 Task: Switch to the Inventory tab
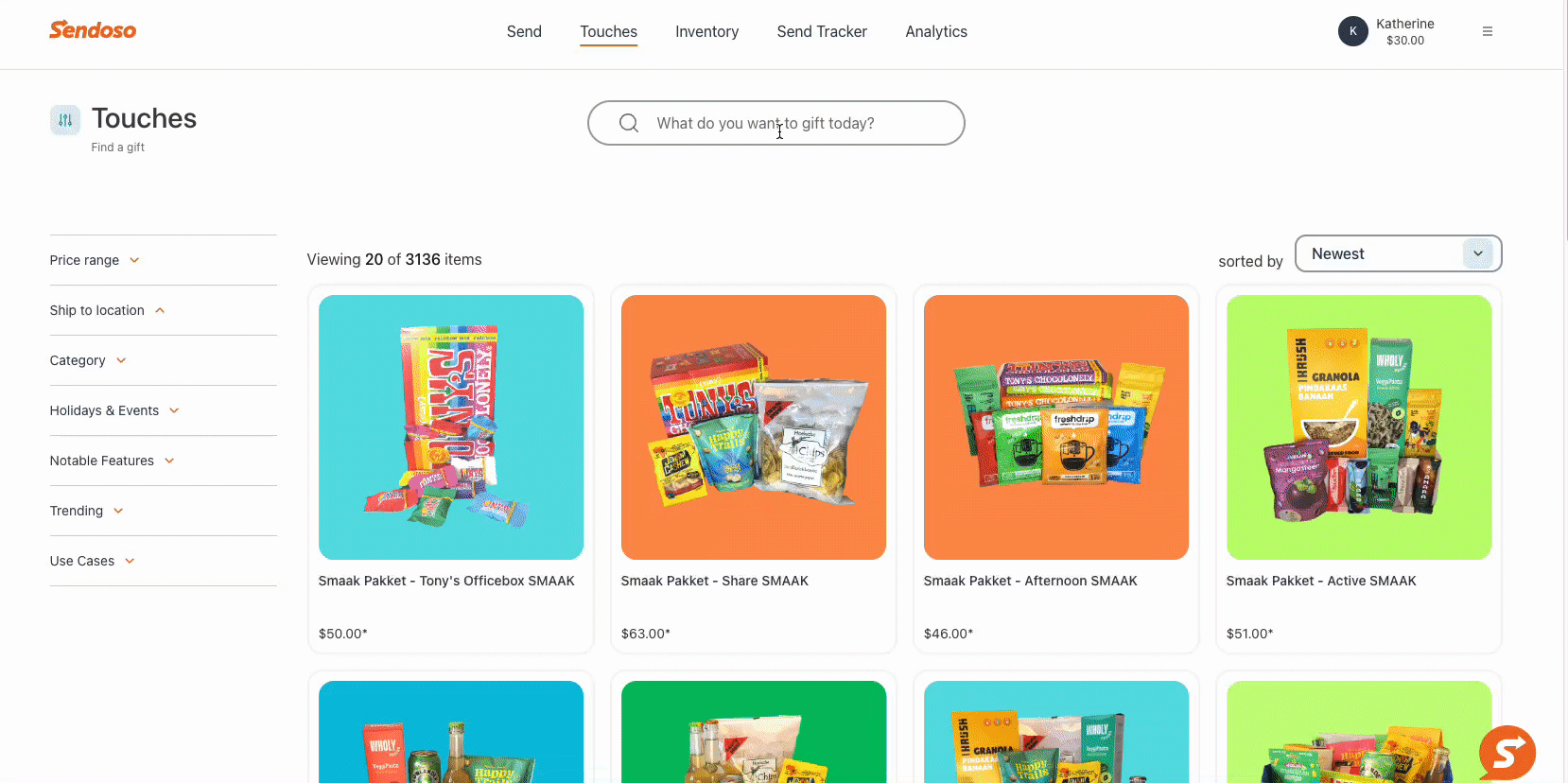click(x=706, y=31)
